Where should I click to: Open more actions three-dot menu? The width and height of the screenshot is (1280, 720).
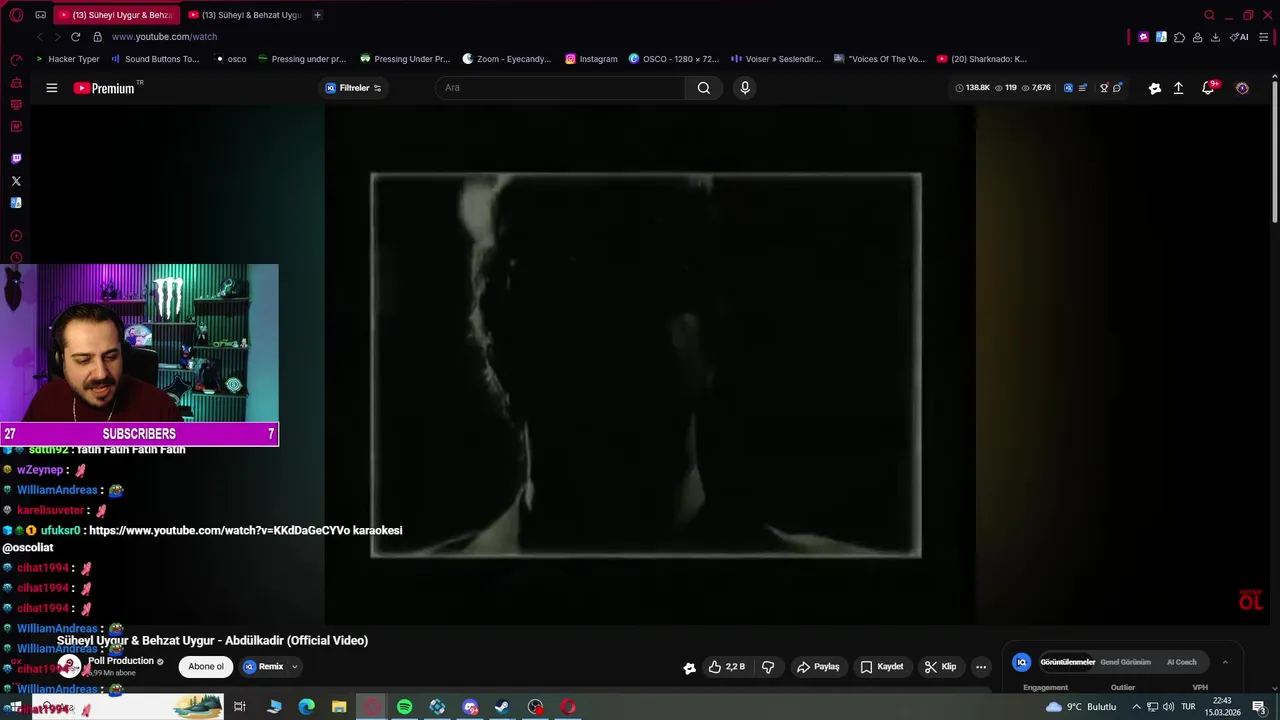click(x=981, y=667)
